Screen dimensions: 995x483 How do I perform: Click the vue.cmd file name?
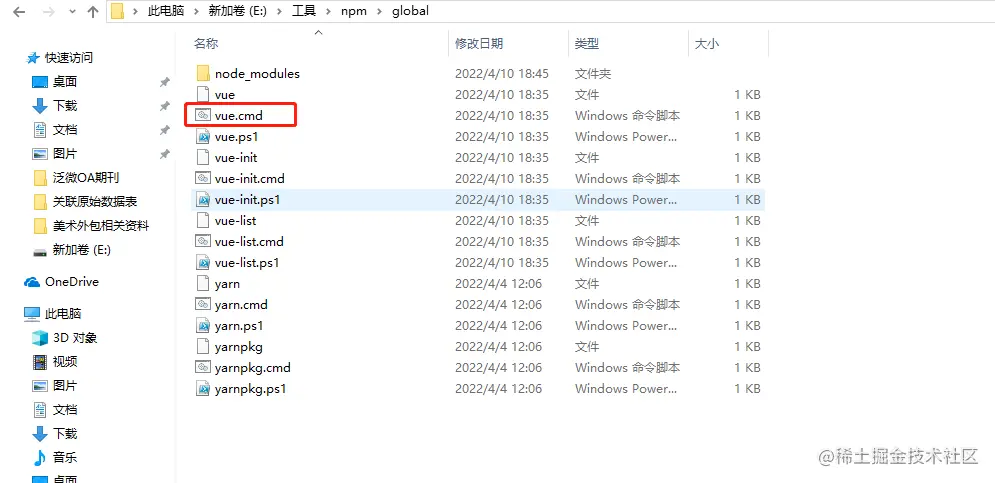(x=239, y=116)
